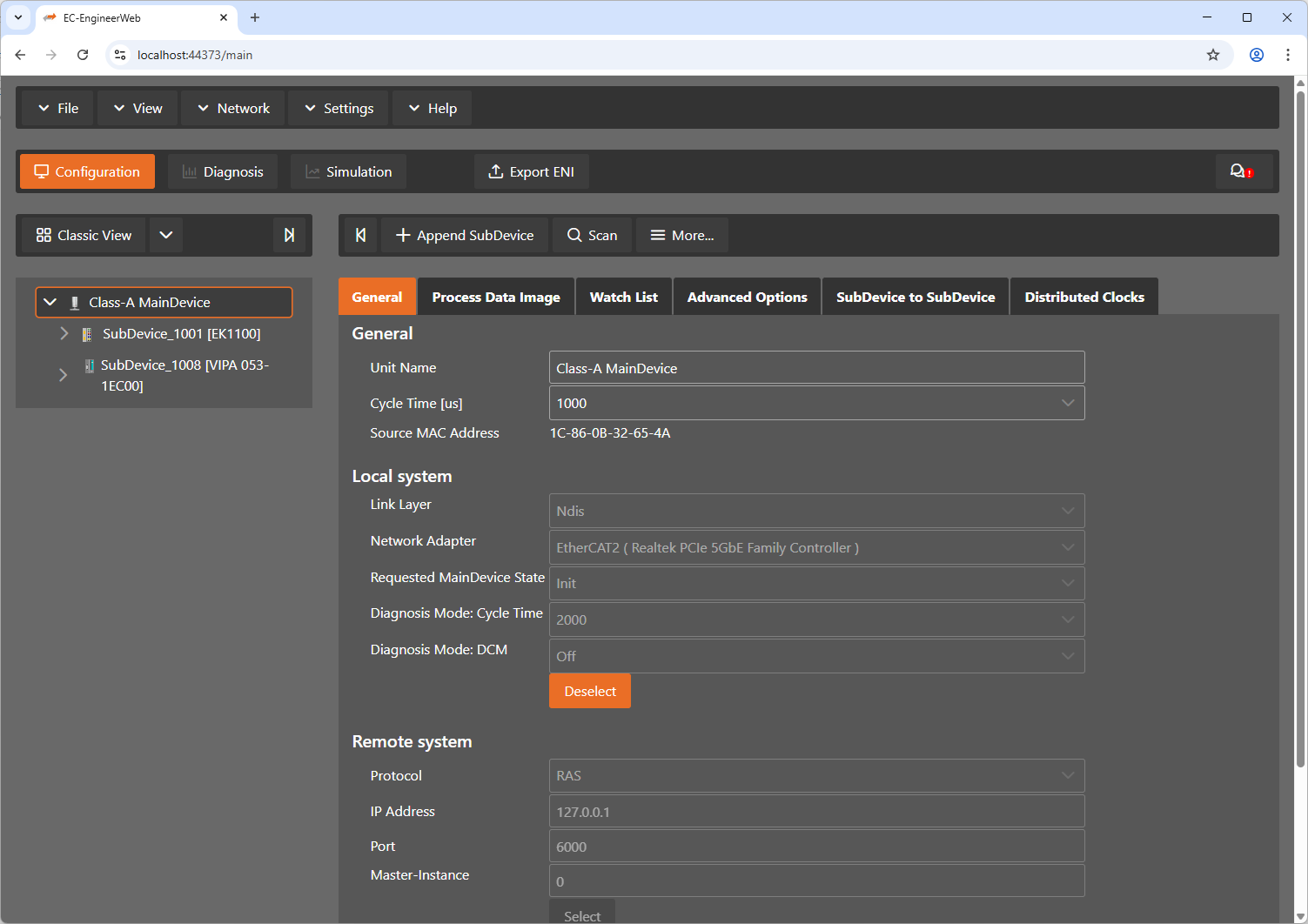
Task: Open the File menu
Action: coord(57,108)
